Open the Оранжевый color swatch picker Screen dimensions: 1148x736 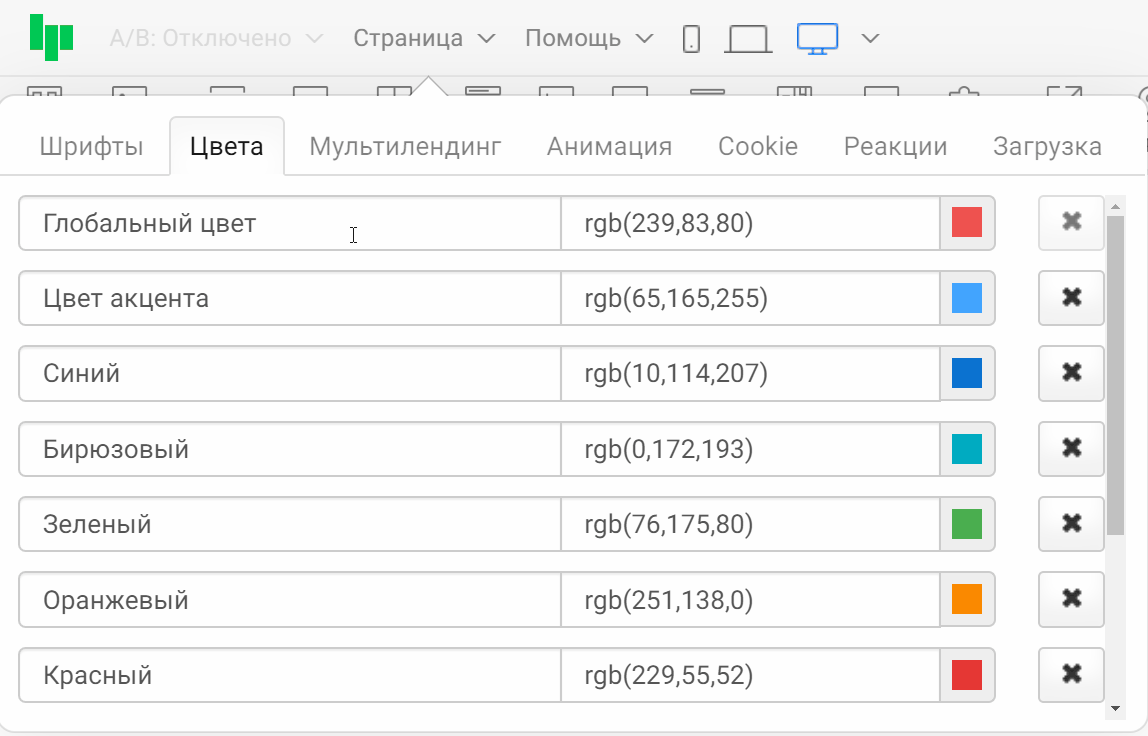967,599
